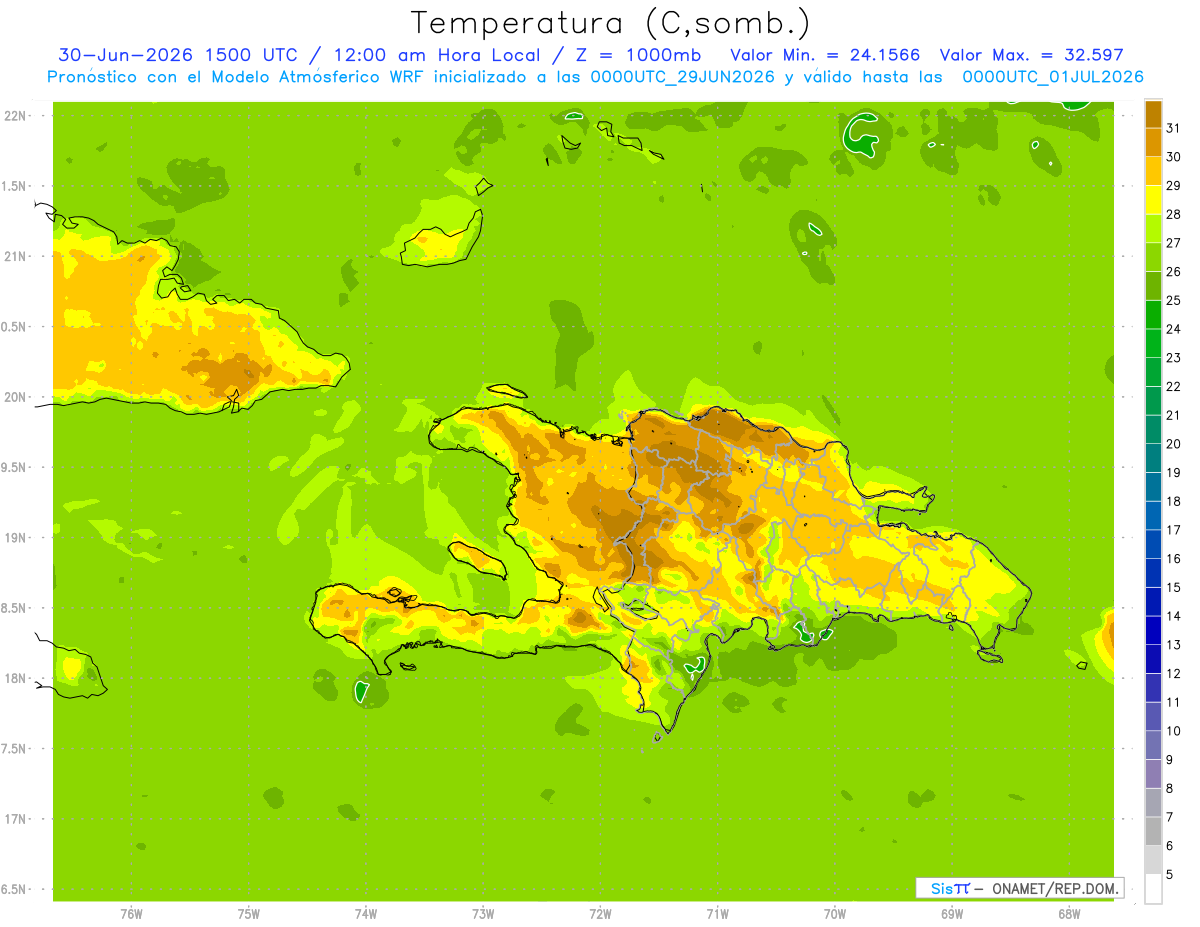Click the '14' color scale value
This screenshot has height=927, width=1200.
point(1174,617)
